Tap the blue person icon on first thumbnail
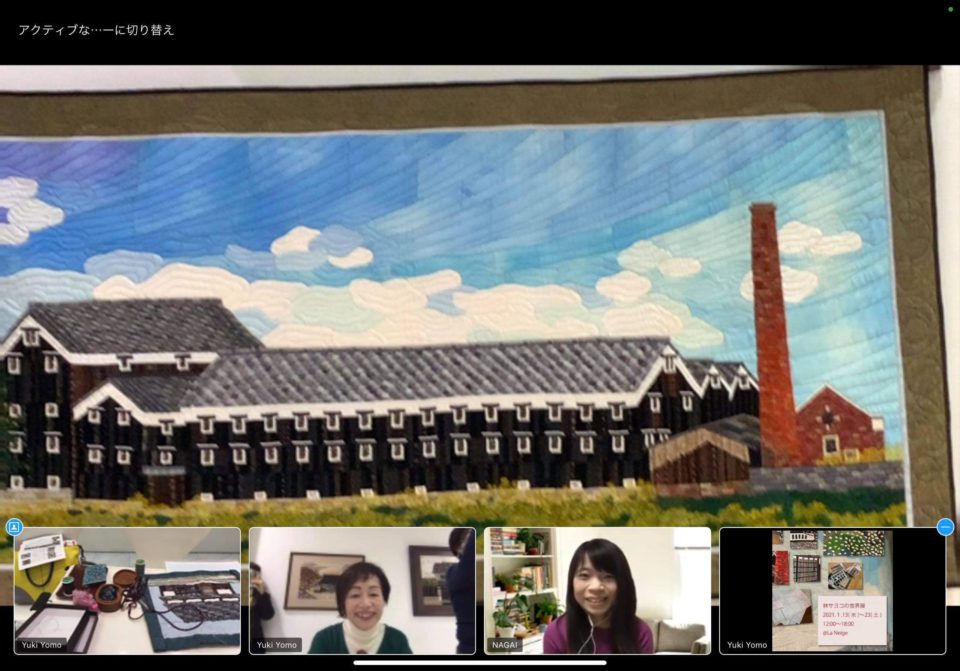This screenshot has height=671, width=960. pyautogui.click(x=14, y=527)
